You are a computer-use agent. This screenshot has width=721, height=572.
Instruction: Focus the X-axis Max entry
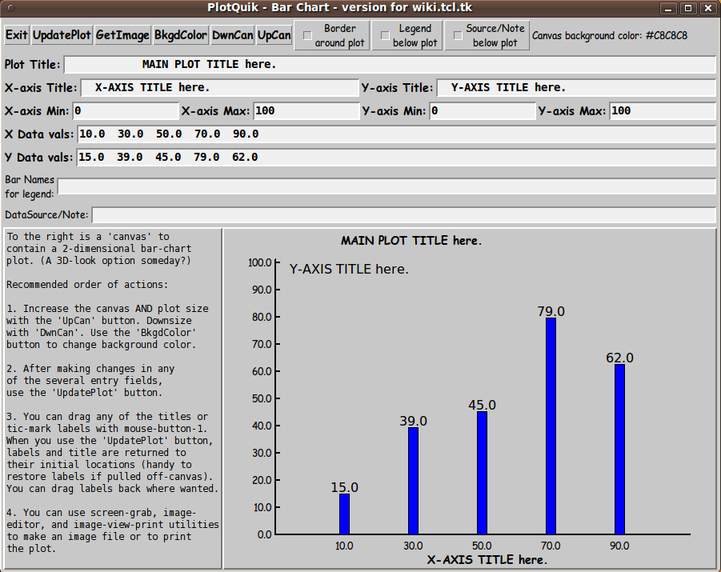(x=306, y=111)
